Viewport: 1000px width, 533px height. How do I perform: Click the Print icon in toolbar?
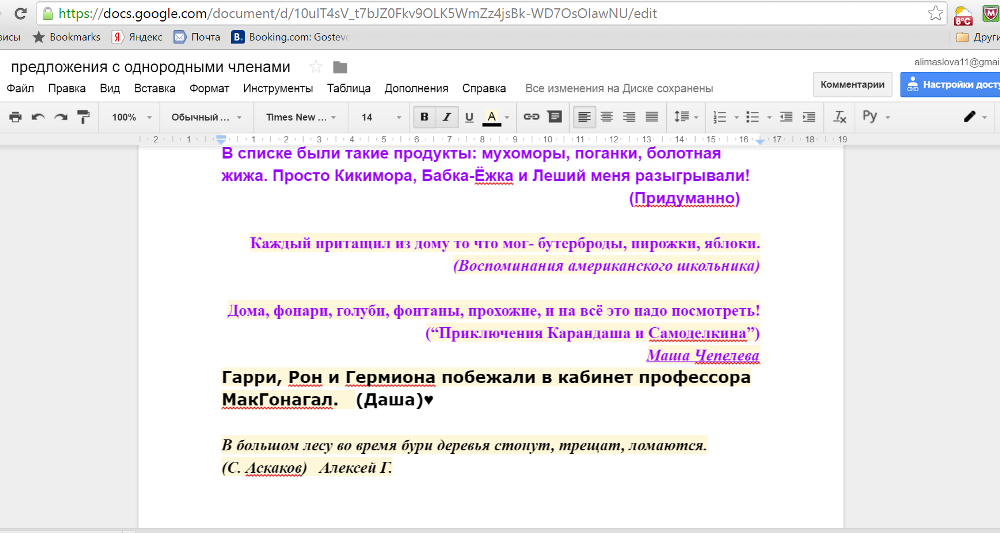click(15, 117)
